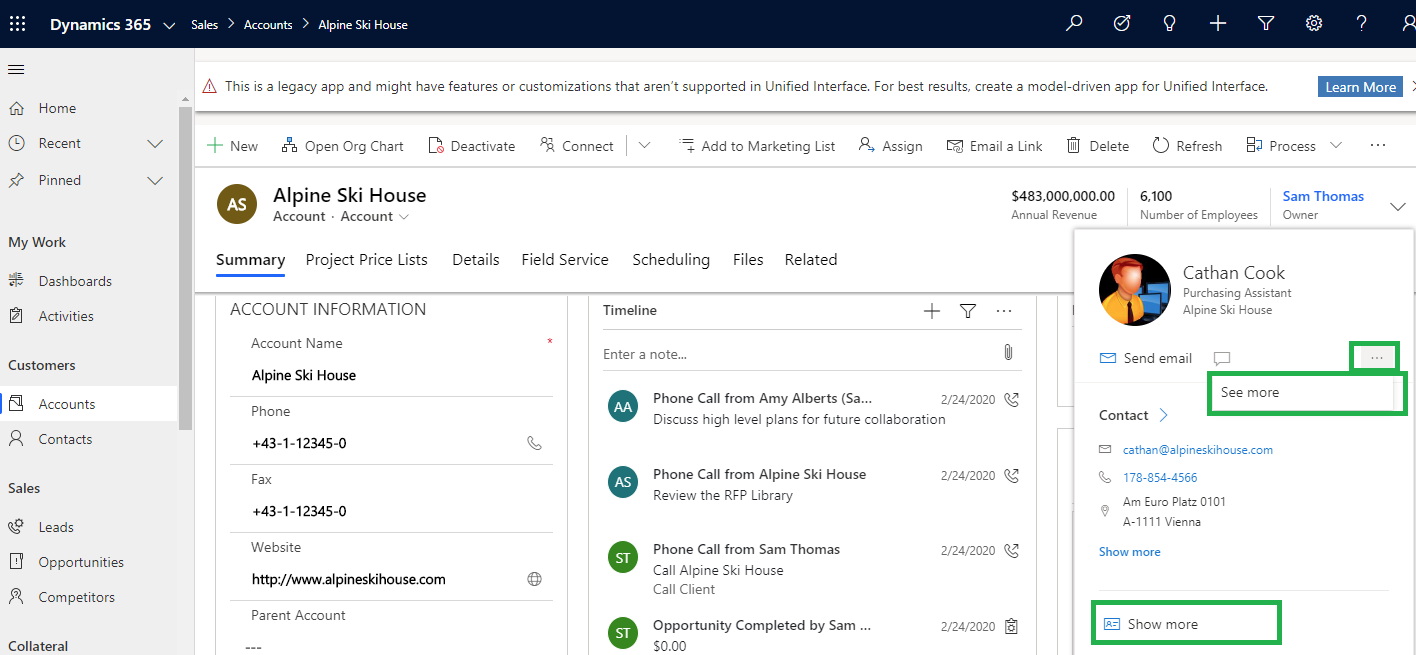This screenshot has width=1416, height=655.
Task: Open the Sam Thomas owner link
Action: (1323, 196)
